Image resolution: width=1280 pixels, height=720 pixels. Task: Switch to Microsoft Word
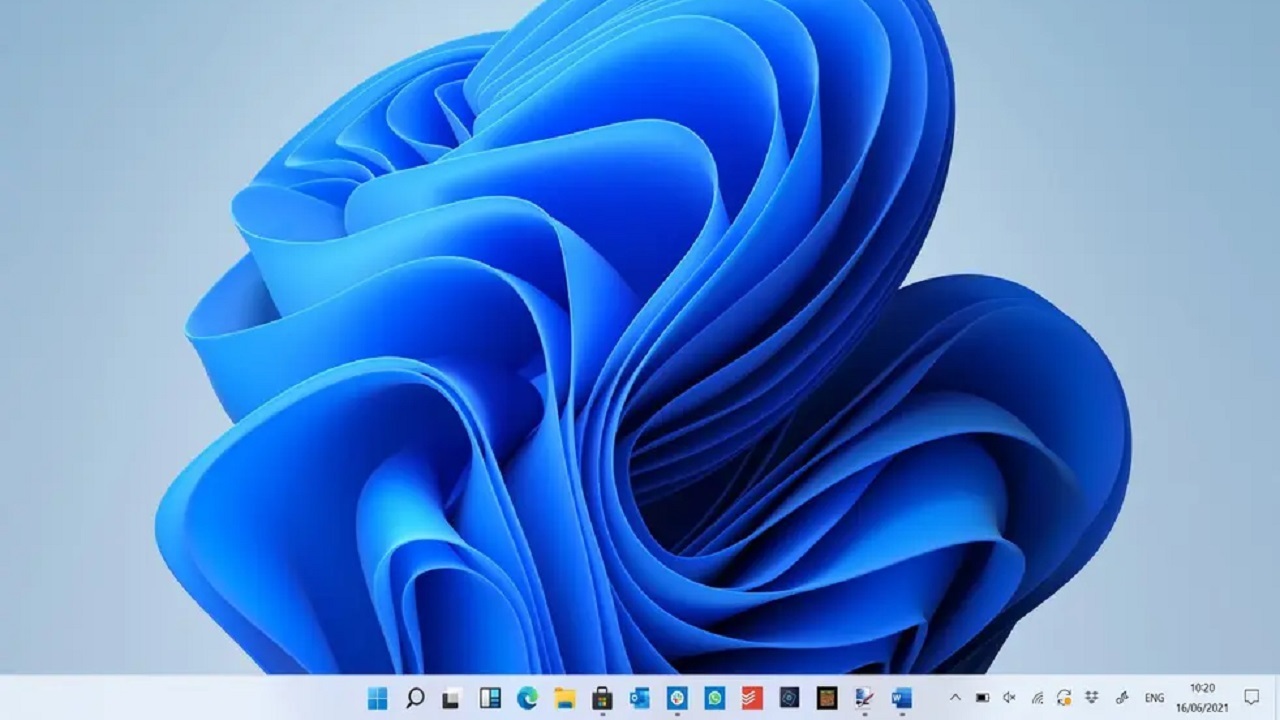click(x=902, y=698)
